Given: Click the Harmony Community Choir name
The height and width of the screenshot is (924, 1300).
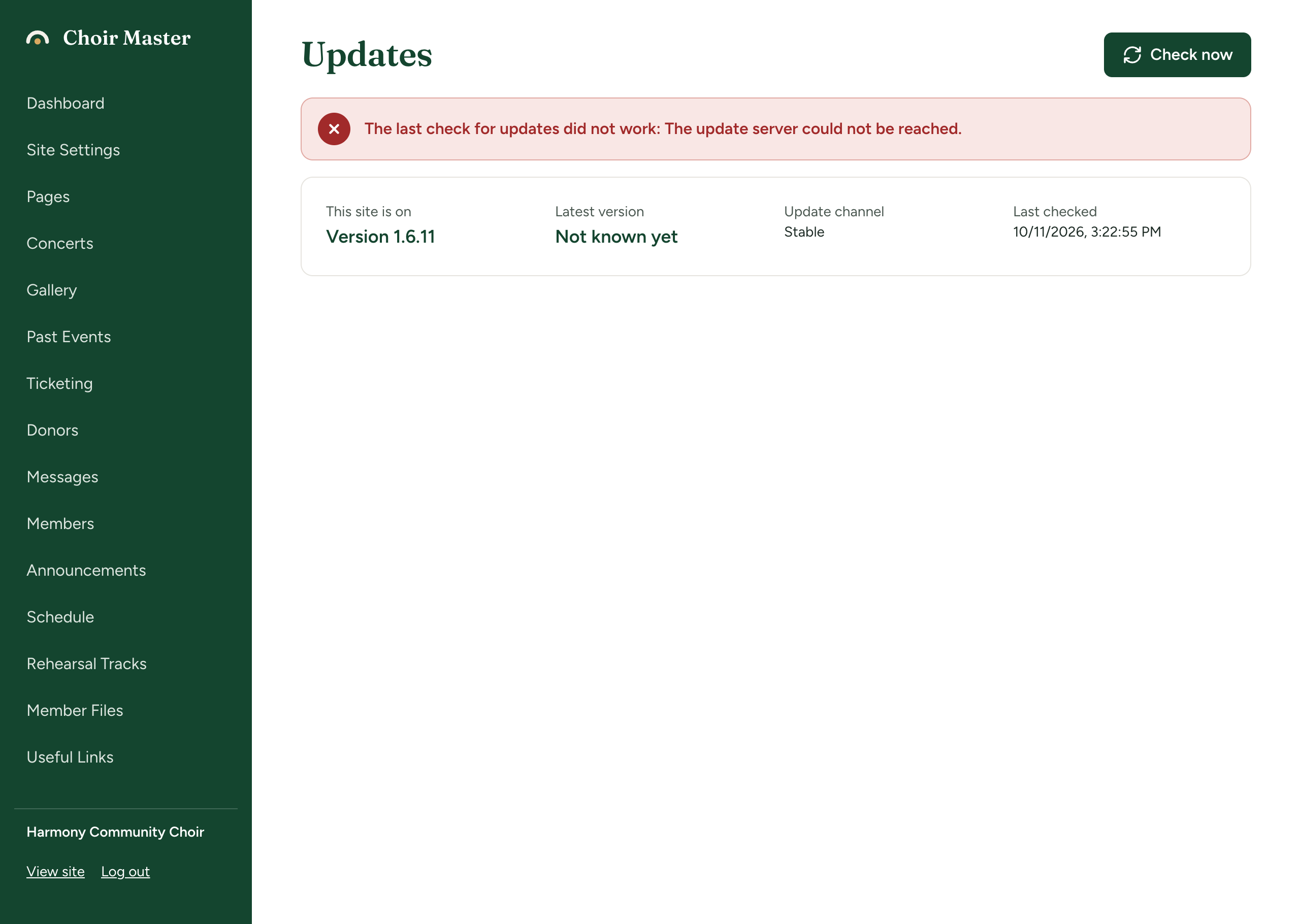Looking at the screenshot, I should (115, 832).
